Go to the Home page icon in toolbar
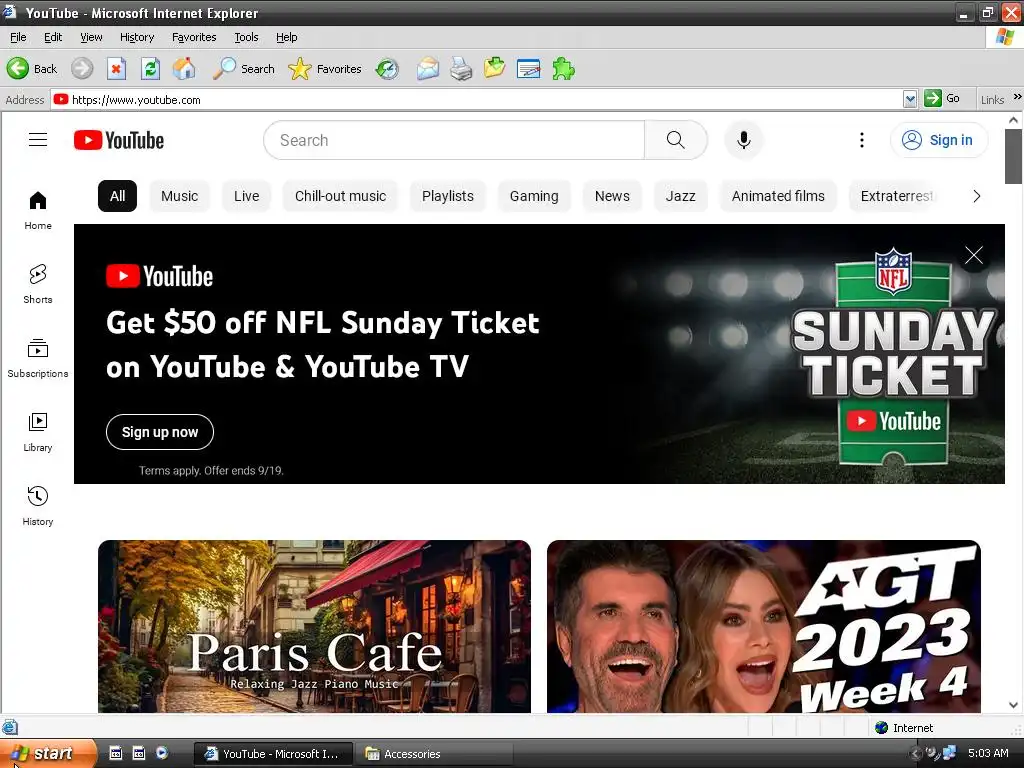The image size is (1024, 768). (x=184, y=69)
